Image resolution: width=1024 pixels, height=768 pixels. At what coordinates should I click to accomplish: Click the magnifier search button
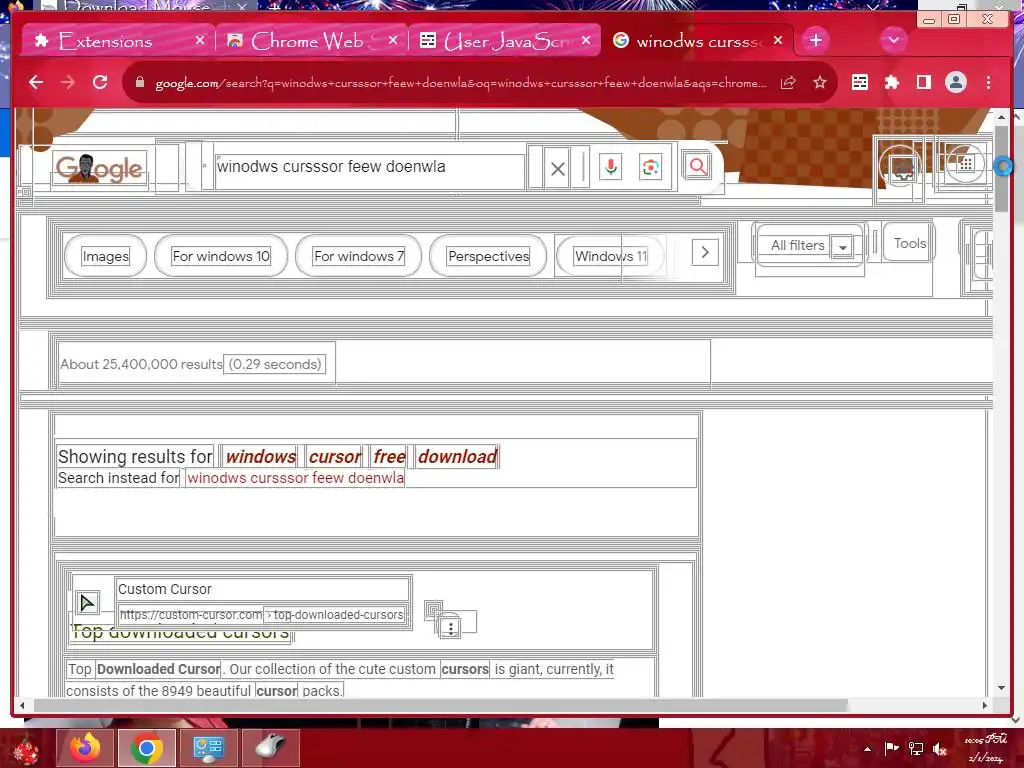pos(697,167)
